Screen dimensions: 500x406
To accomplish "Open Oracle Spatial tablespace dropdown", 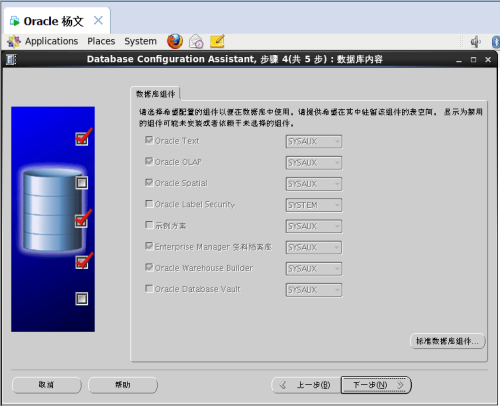I will click(314, 184).
